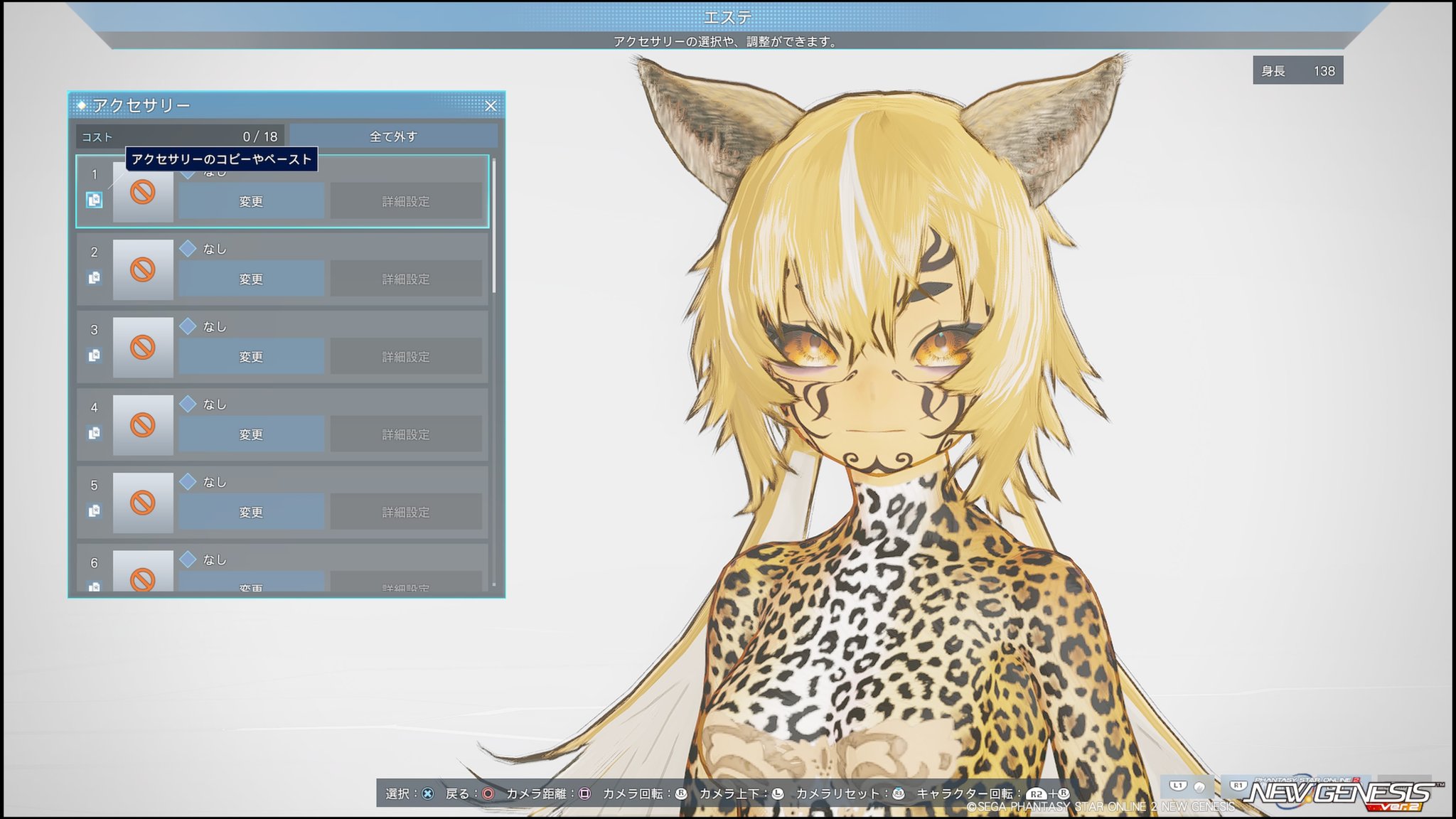1456x819 pixels.
Task: Click the copy/paste icon for accessory slot 2
Action: (x=94, y=277)
